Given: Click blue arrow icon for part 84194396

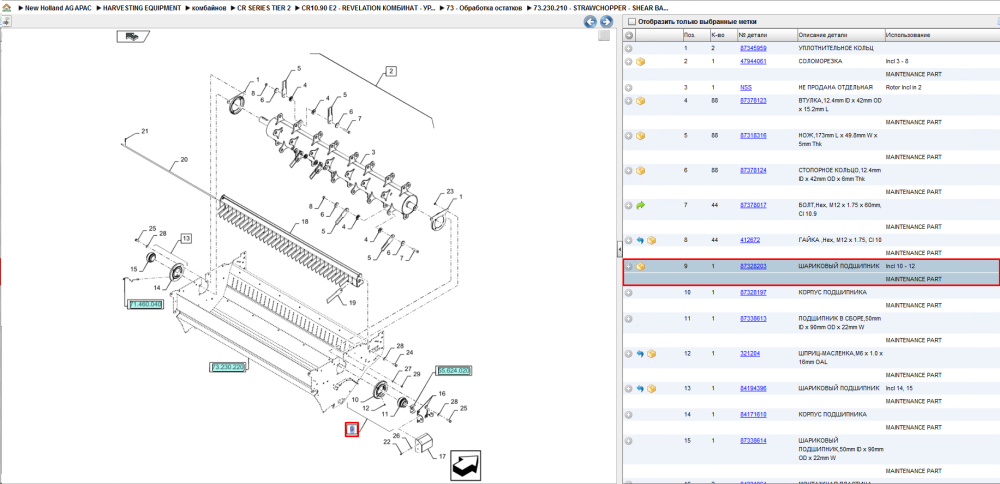Looking at the screenshot, I should (640, 388).
